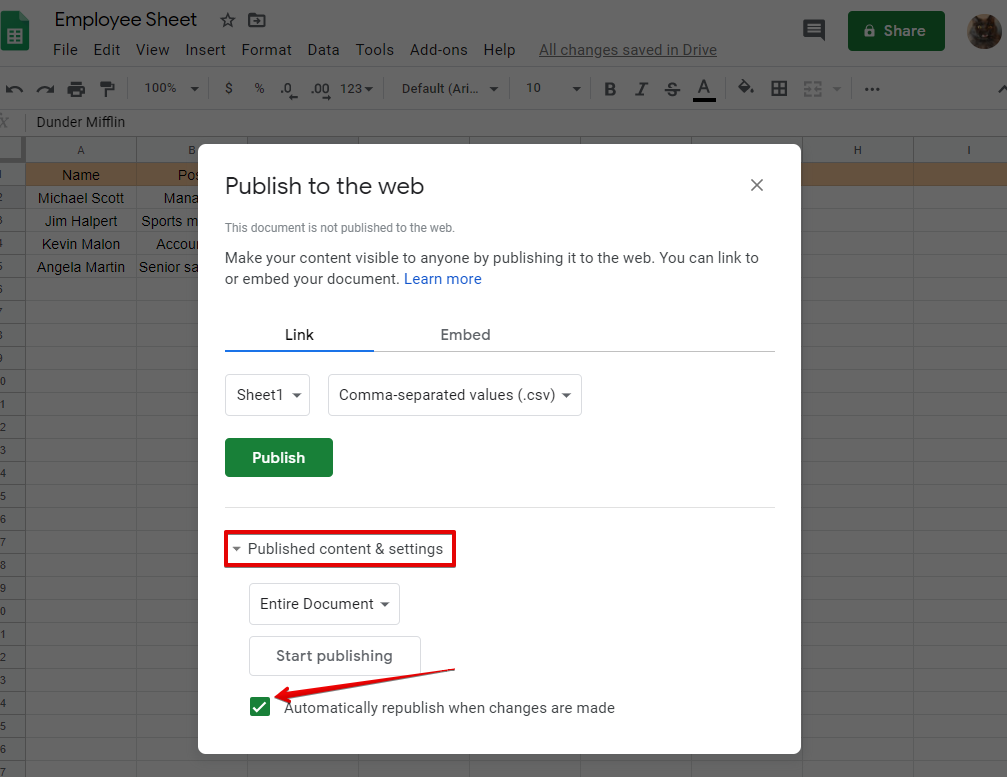Viewport: 1007px width, 777px height.
Task: Select the Jim Halpert cell
Action: (x=81, y=221)
